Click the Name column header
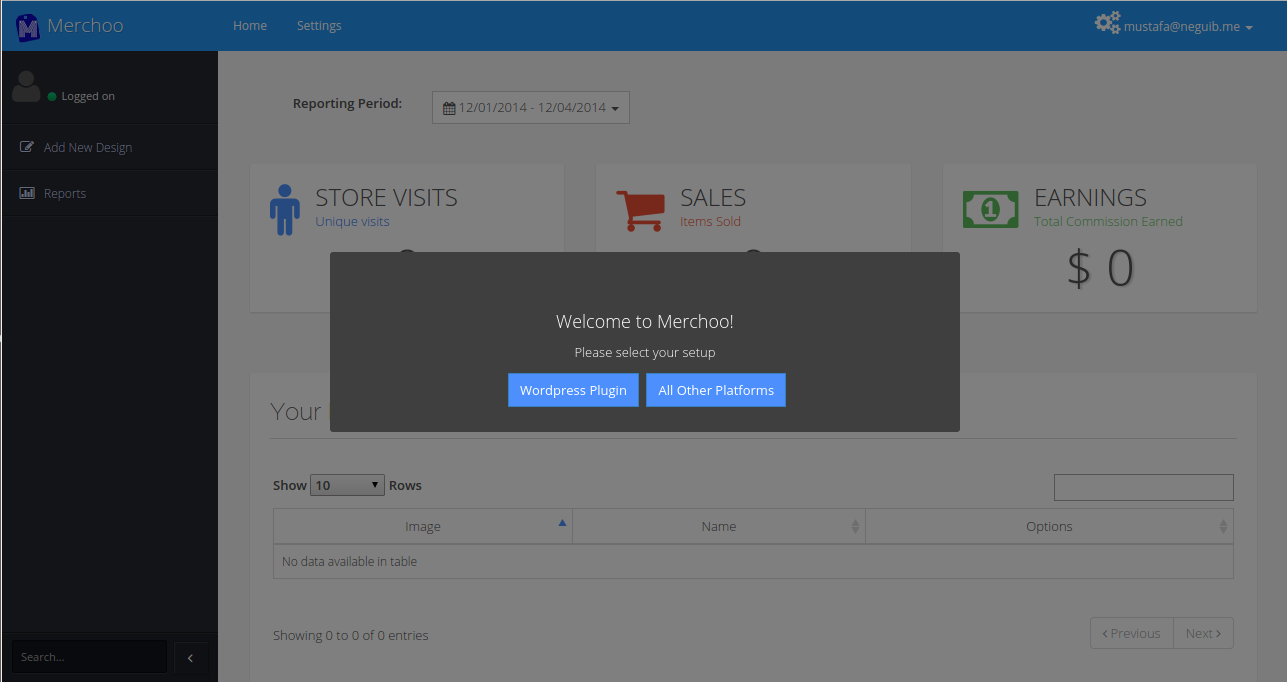 [719, 526]
